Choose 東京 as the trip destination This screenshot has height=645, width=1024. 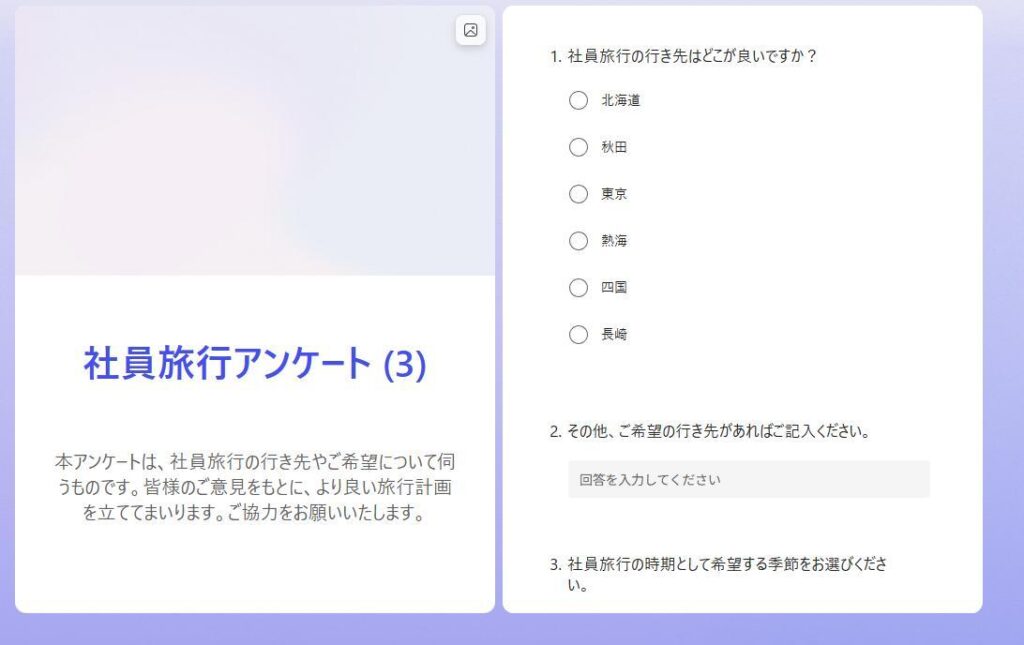pyautogui.click(x=578, y=194)
